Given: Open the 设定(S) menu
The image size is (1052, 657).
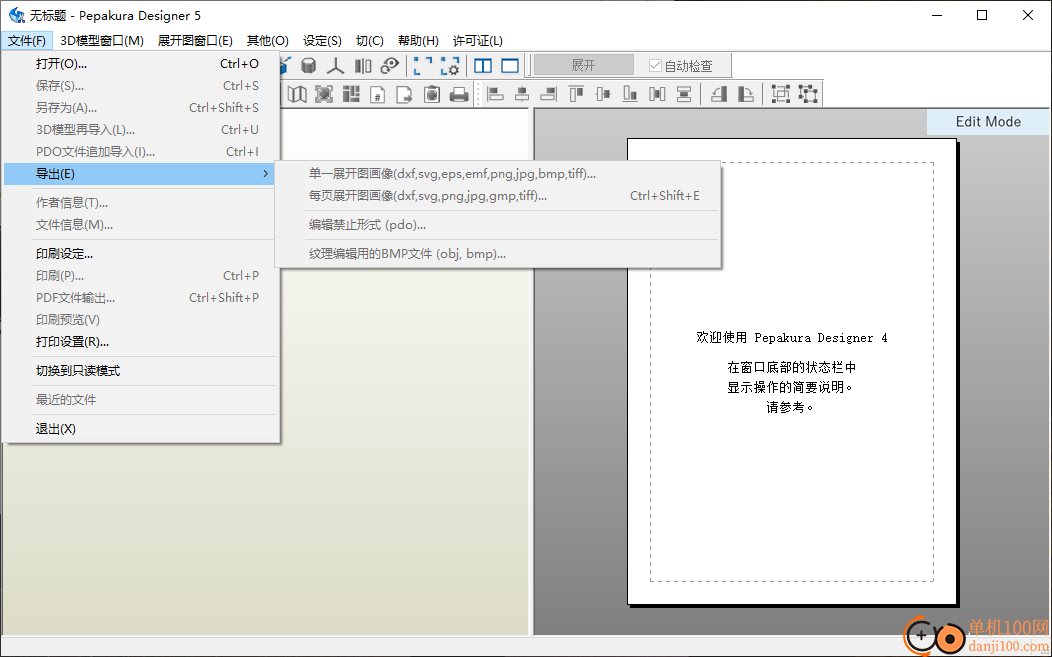Looking at the screenshot, I should [x=322, y=40].
